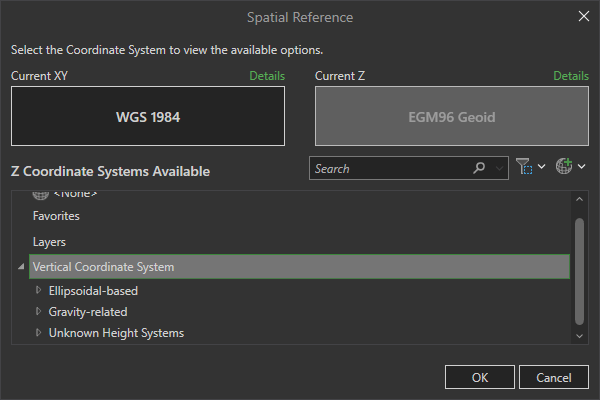Image resolution: width=600 pixels, height=400 pixels.
Task: Expand the Ellipsoidal-based group
Action: 39,291
